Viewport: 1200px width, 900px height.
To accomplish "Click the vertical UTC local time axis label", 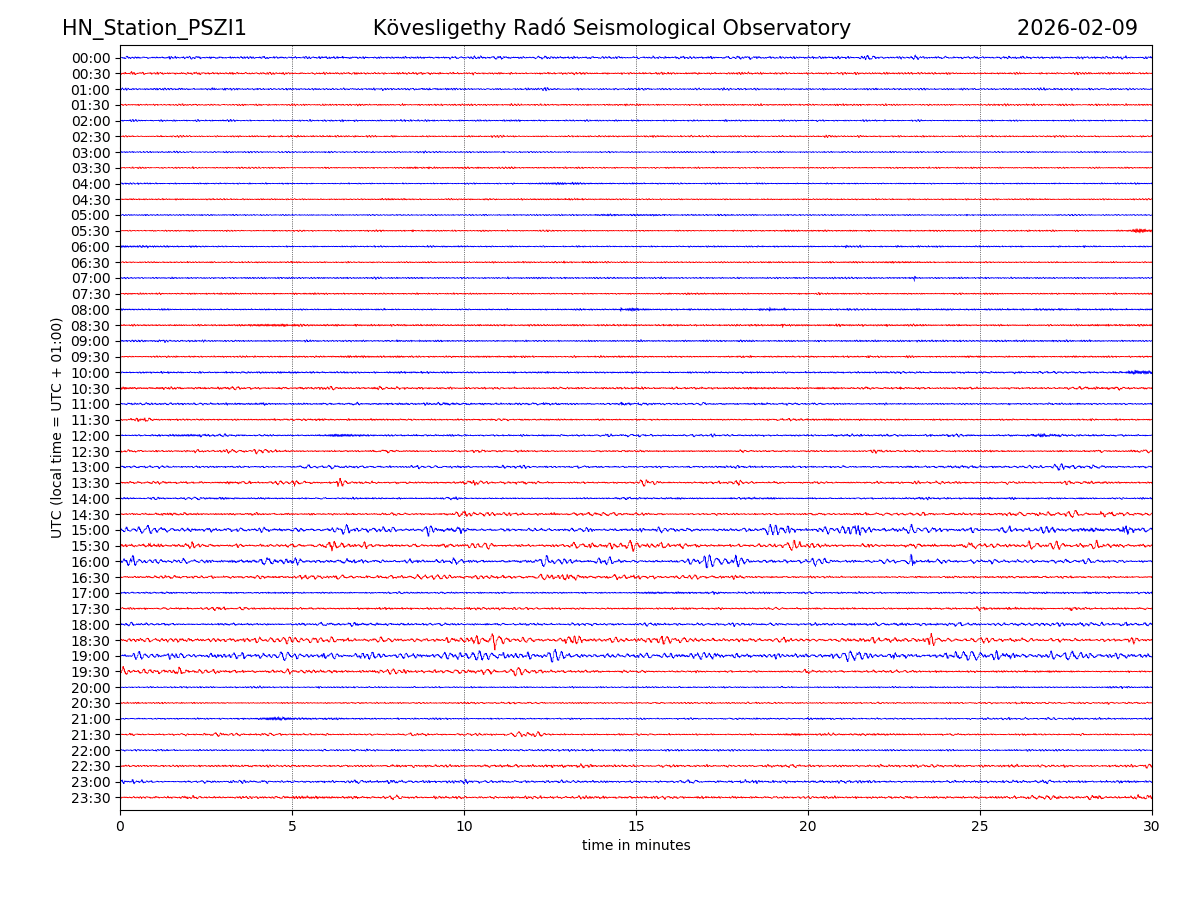I will [x=57, y=427].
